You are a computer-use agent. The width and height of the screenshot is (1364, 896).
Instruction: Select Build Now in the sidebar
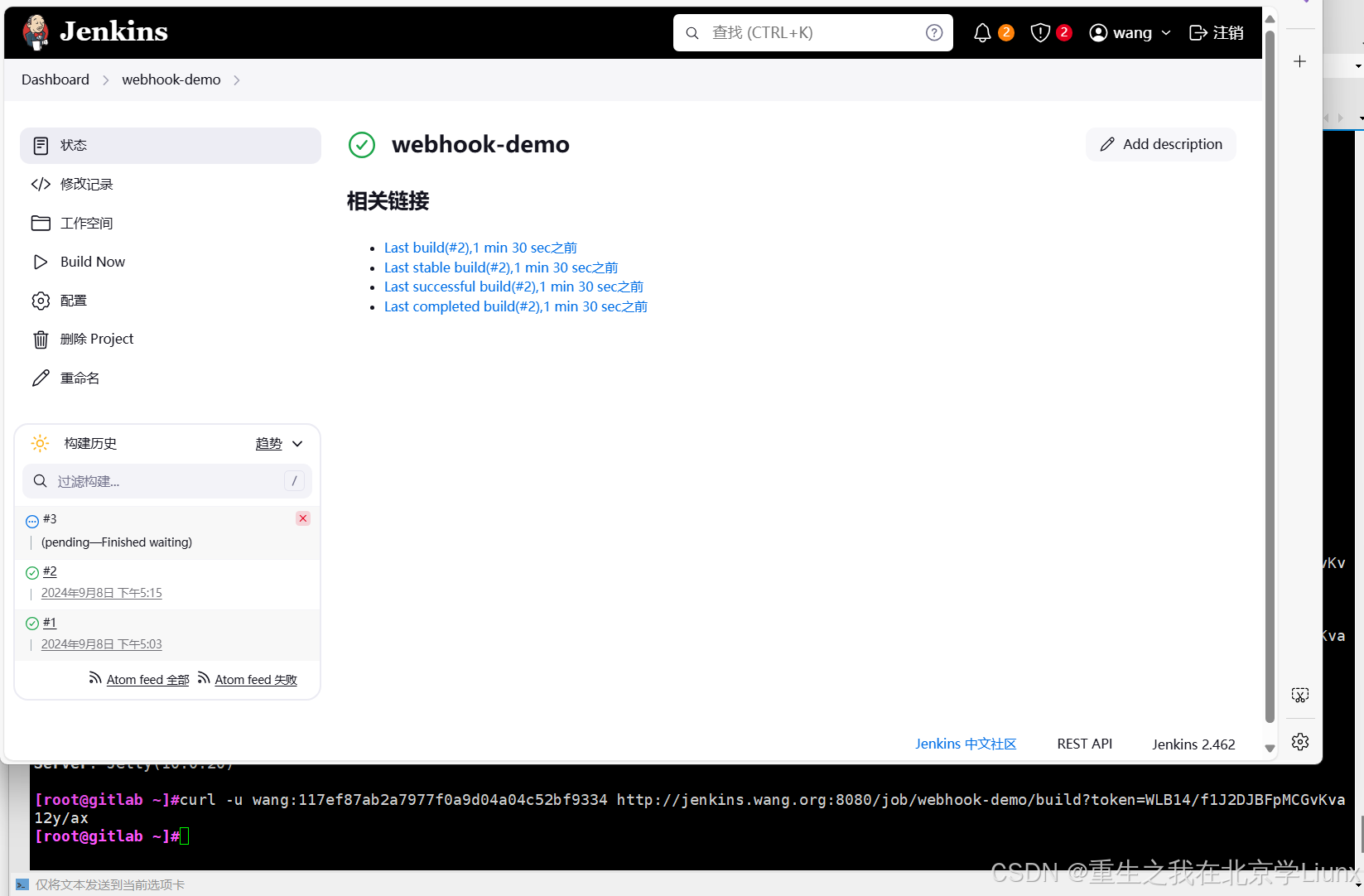click(x=171, y=262)
